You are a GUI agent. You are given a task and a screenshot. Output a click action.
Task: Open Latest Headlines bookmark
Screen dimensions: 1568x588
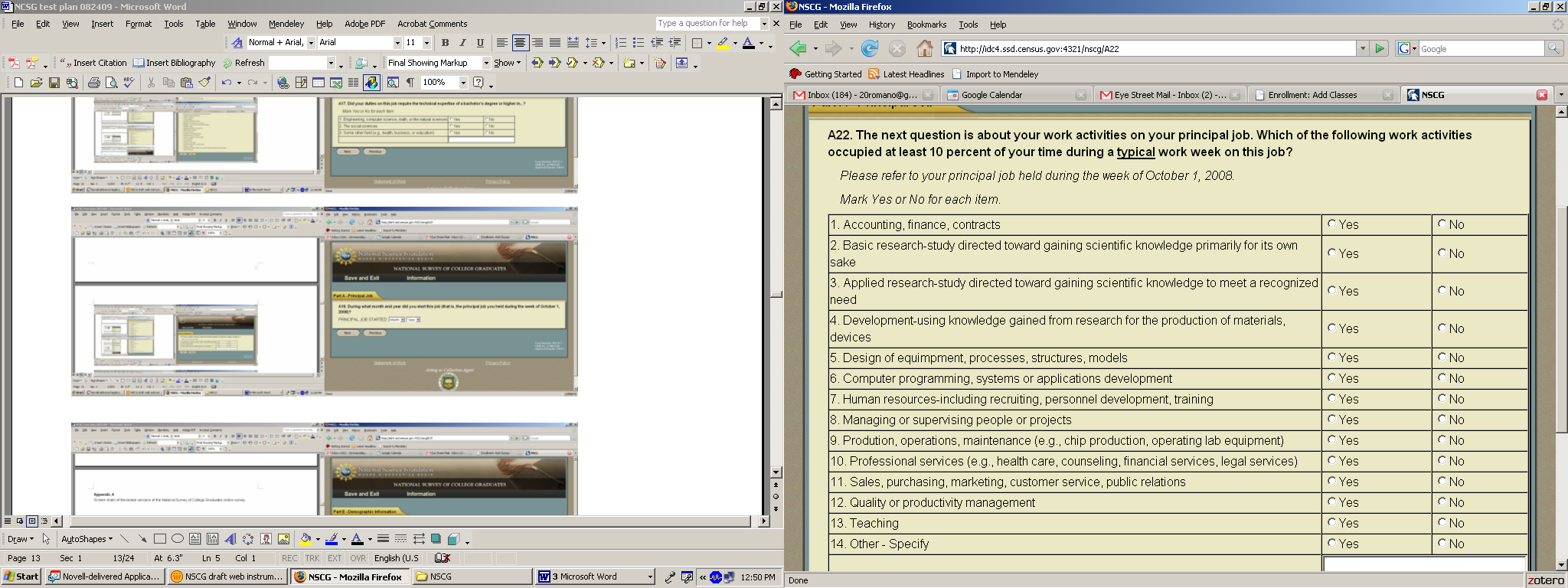click(906, 74)
